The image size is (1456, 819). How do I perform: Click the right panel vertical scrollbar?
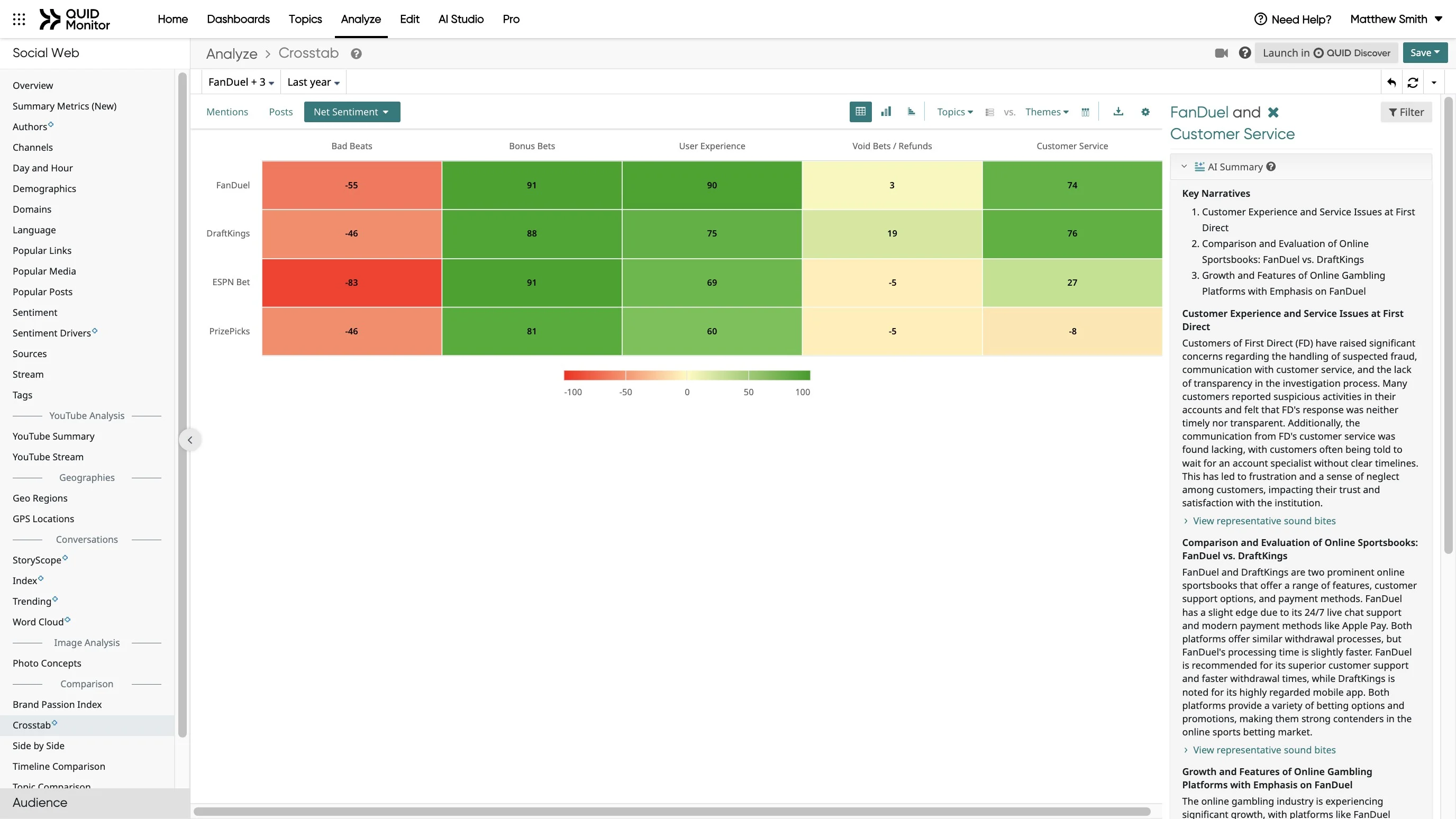click(x=1448, y=325)
